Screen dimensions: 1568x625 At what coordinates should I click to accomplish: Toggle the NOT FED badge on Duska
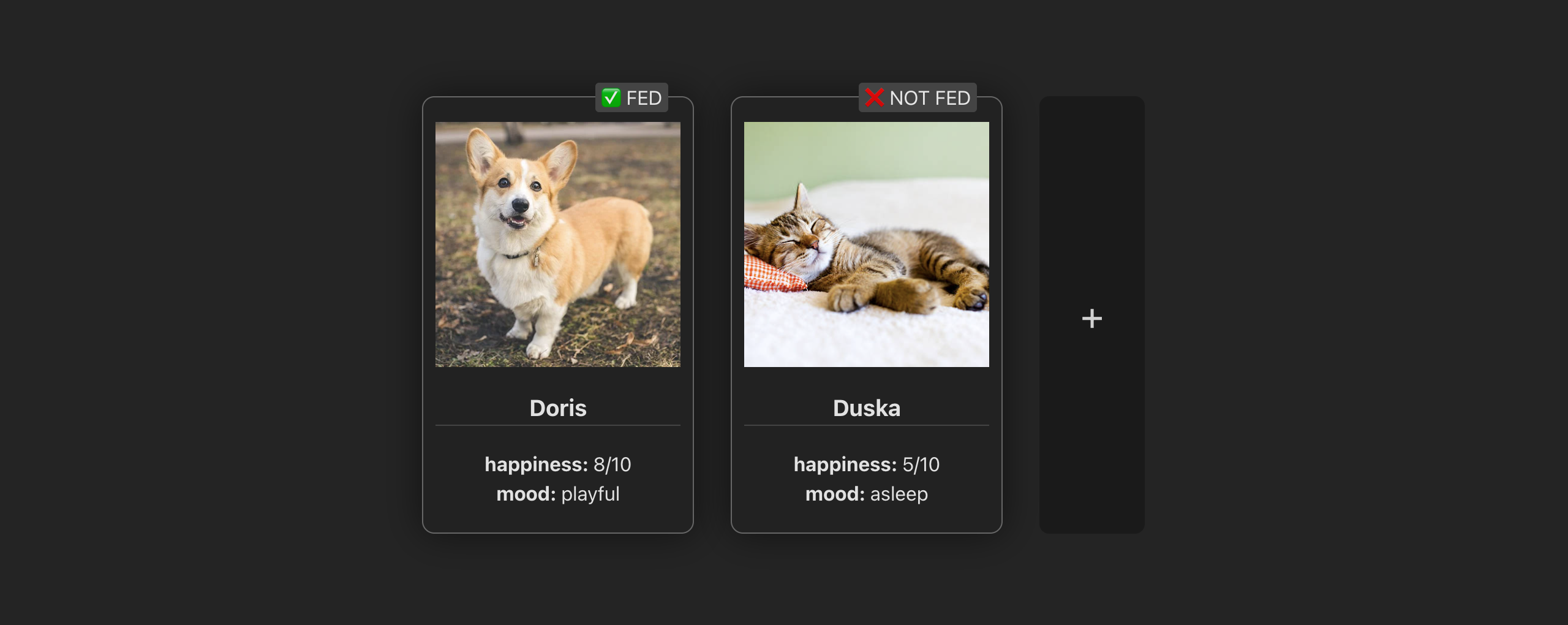pos(918,97)
